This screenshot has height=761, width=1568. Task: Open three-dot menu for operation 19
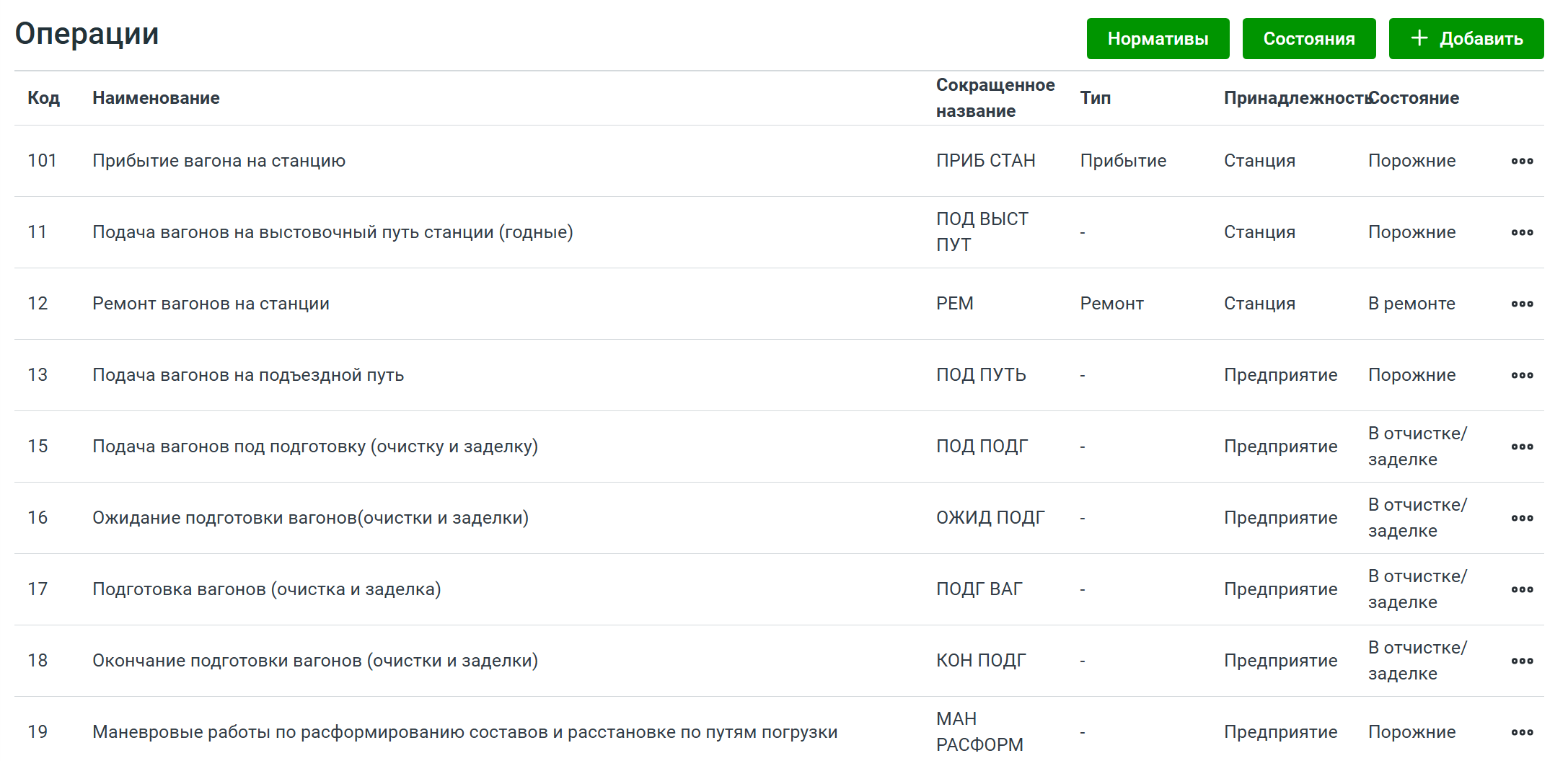point(1522,732)
